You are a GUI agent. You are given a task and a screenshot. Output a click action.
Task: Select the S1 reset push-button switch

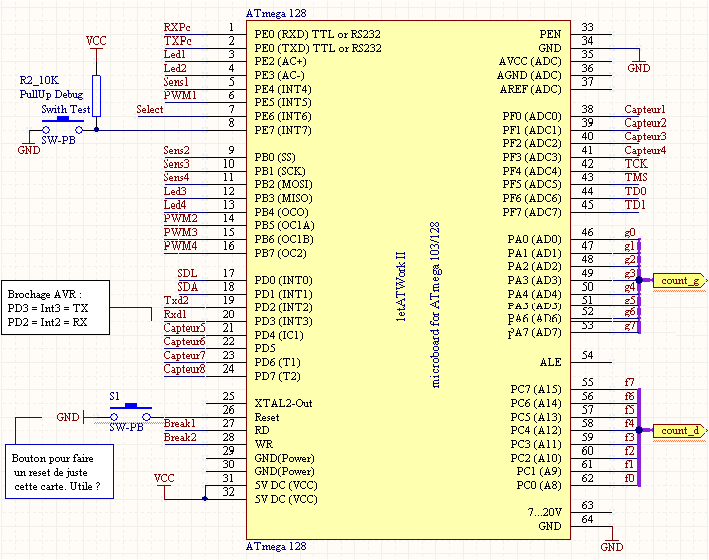click(130, 409)
